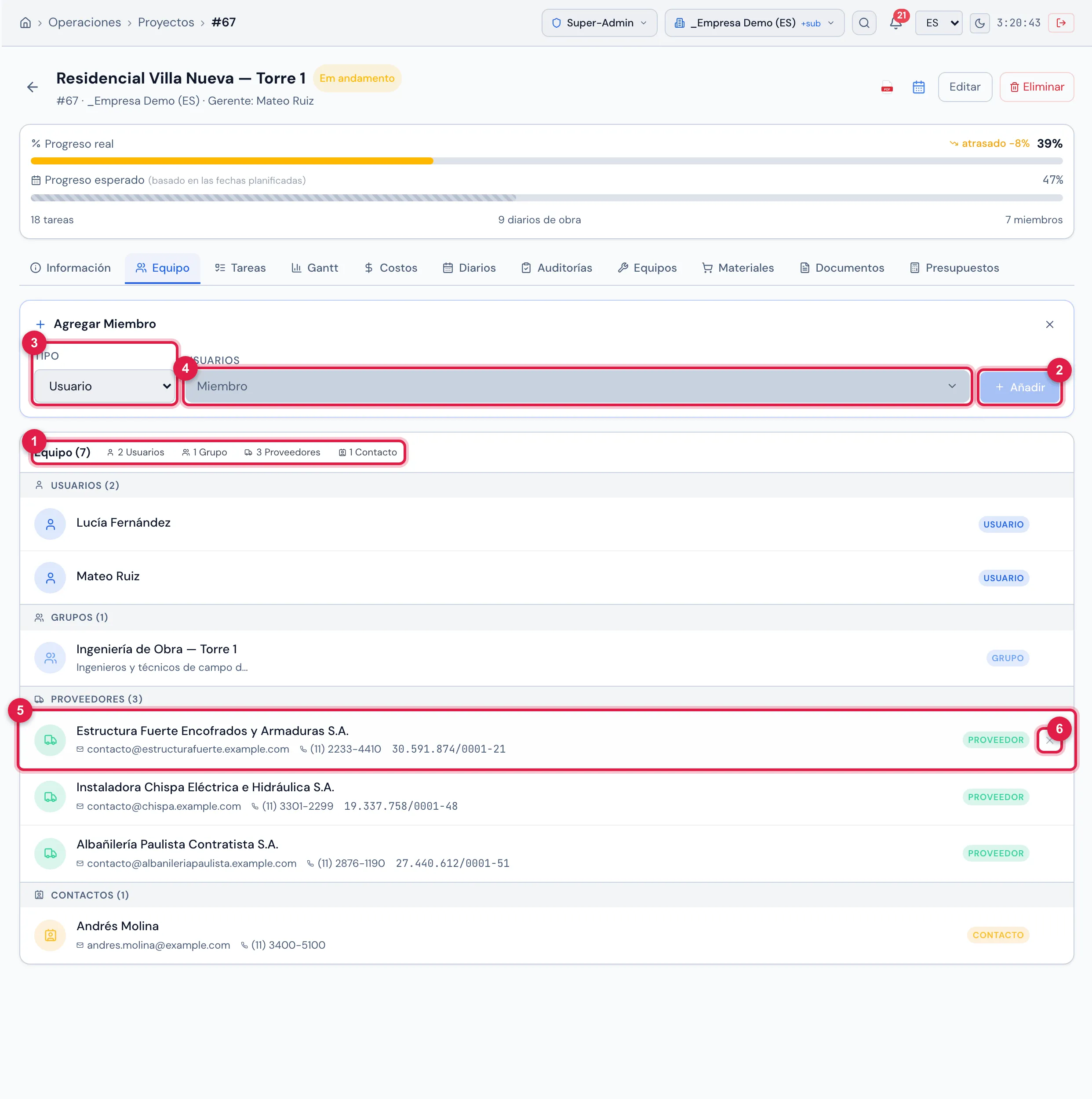Click the Progreso esperado striped bar

tap(273, 198)
